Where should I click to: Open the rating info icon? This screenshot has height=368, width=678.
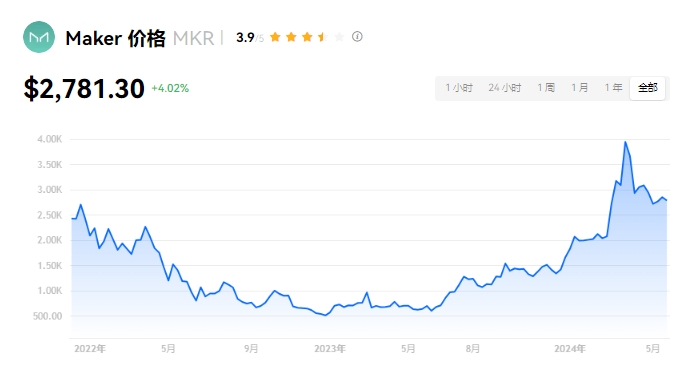click(357, 37)
